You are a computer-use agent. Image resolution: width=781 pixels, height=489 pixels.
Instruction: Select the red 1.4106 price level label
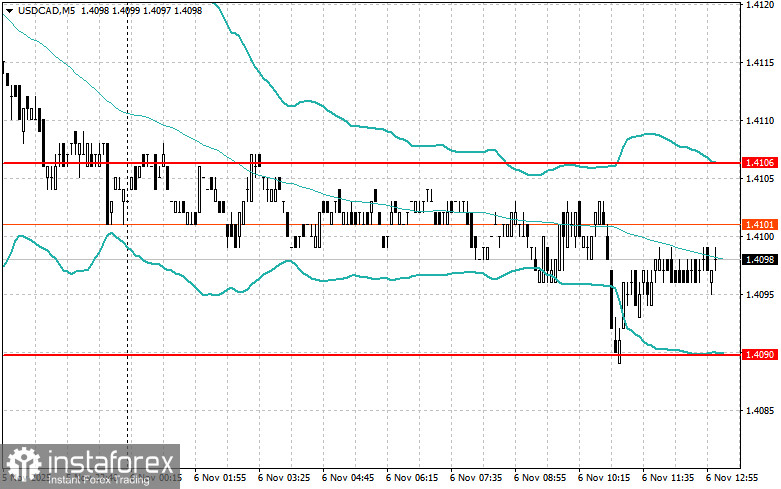point(760,163)
